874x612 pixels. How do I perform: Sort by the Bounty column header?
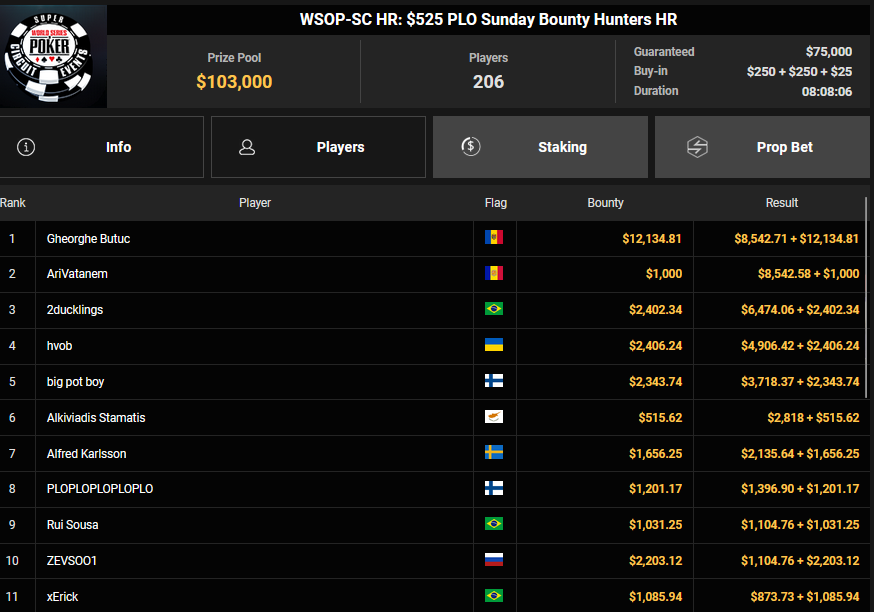click(605, 203)
